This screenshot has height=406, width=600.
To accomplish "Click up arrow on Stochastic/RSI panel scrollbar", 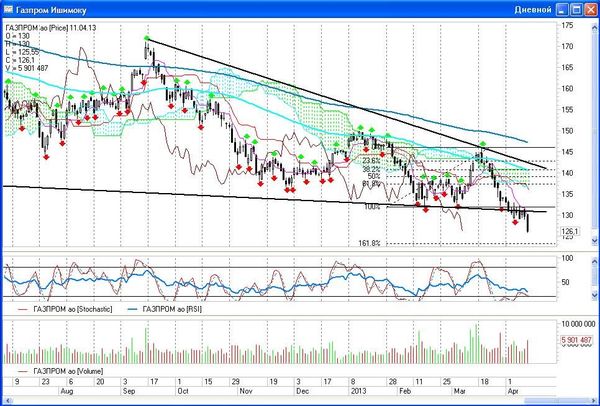I will click(595, 261).
